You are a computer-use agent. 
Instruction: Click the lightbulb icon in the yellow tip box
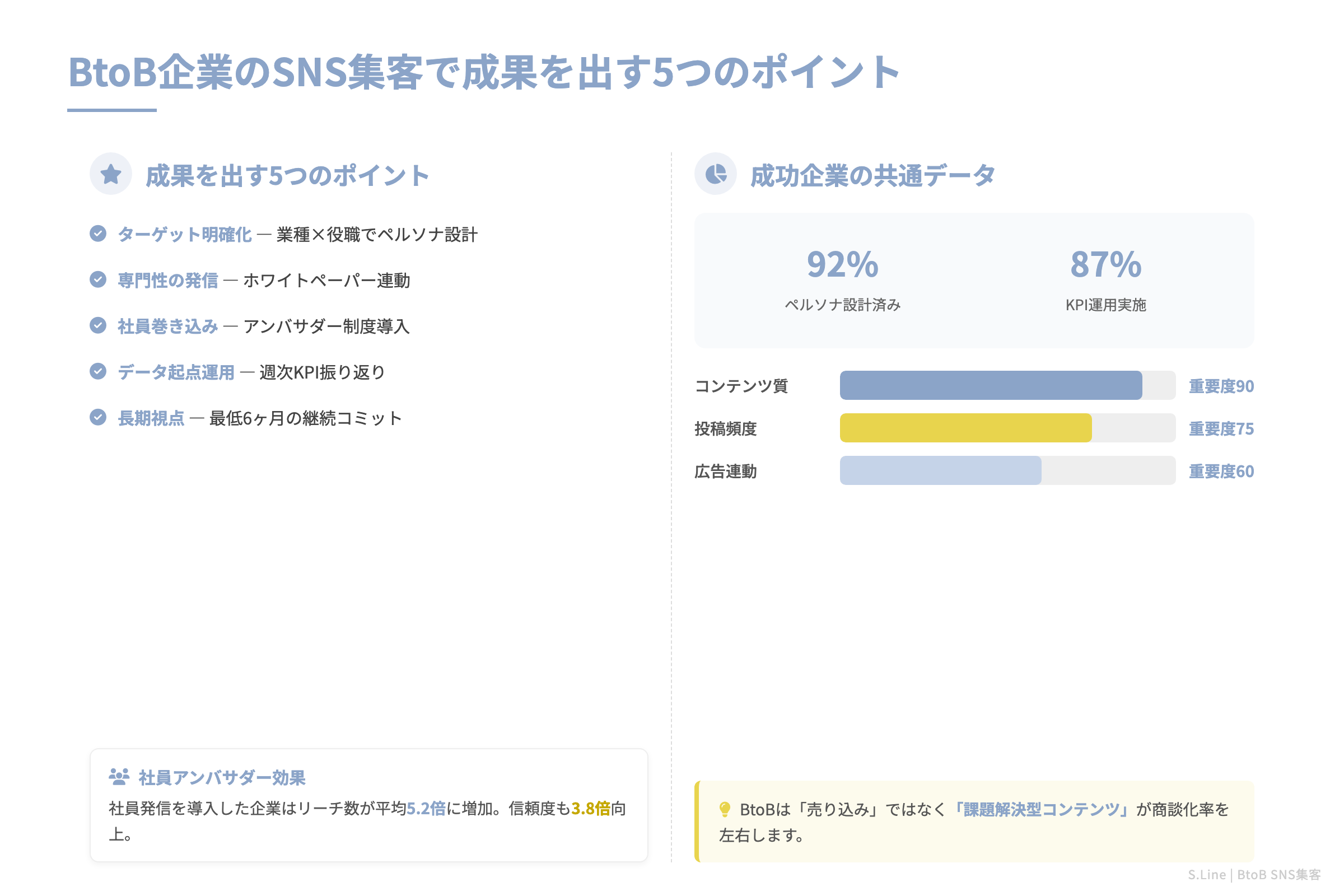[725, 808]
